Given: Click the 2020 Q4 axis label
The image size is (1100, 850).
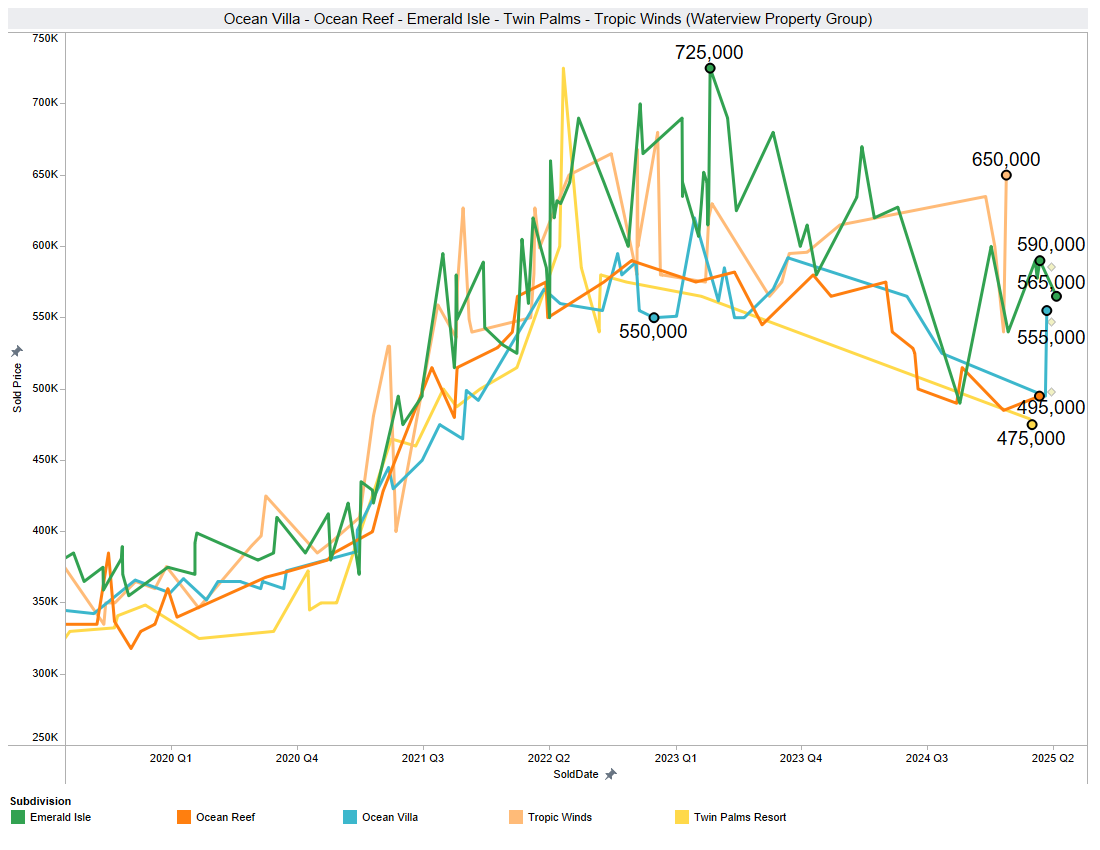Looking at the screenshot, I should pyautogui.click(x=297, y=758).
